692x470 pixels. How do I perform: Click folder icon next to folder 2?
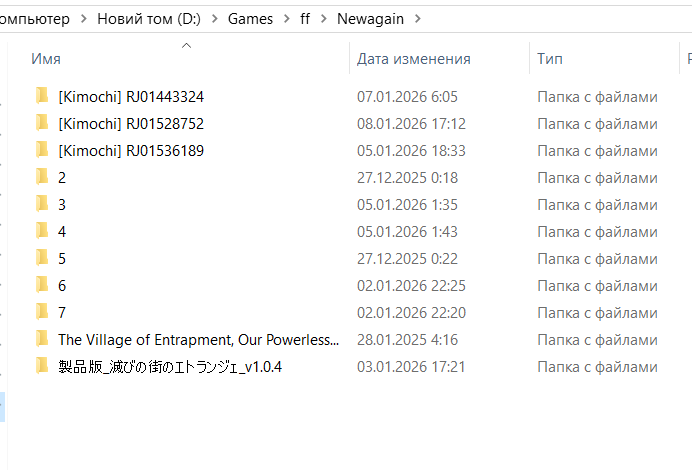pos(42,177)
